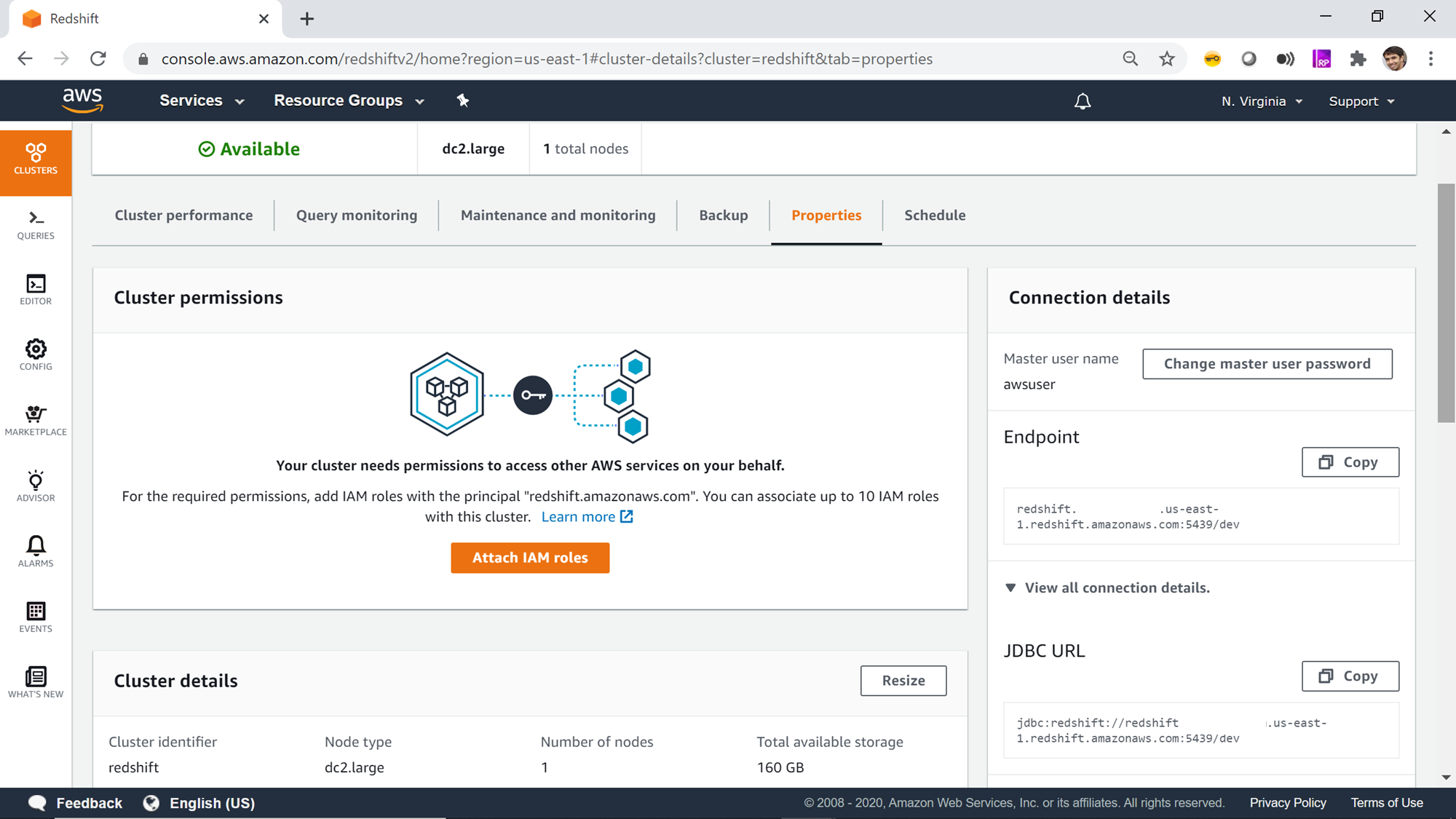Collapse View all connection details

click(1107, 587)
